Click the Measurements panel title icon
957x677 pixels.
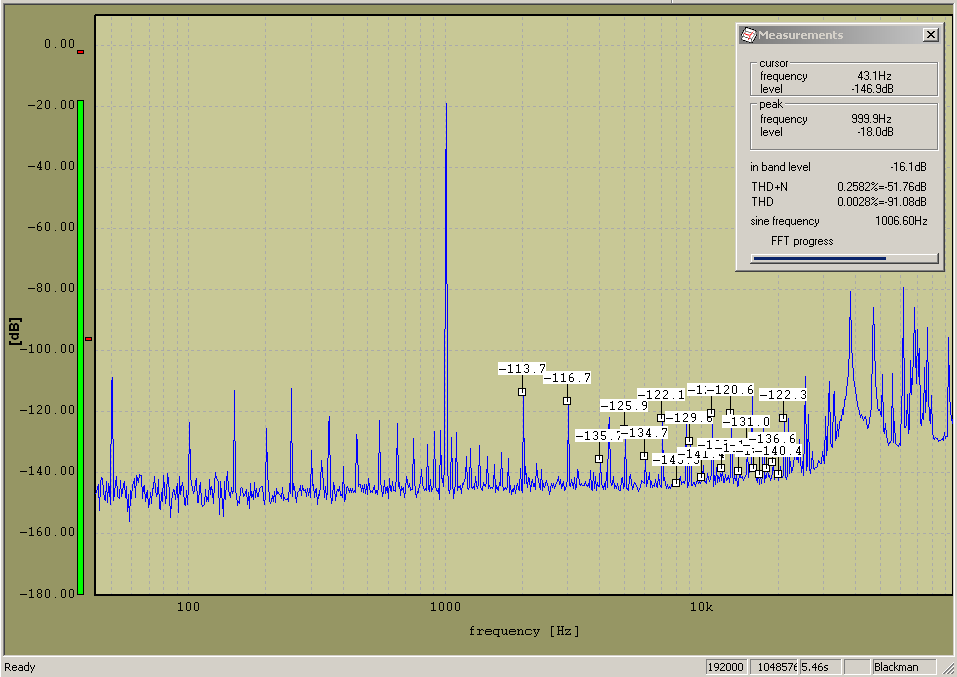point(748,35)
